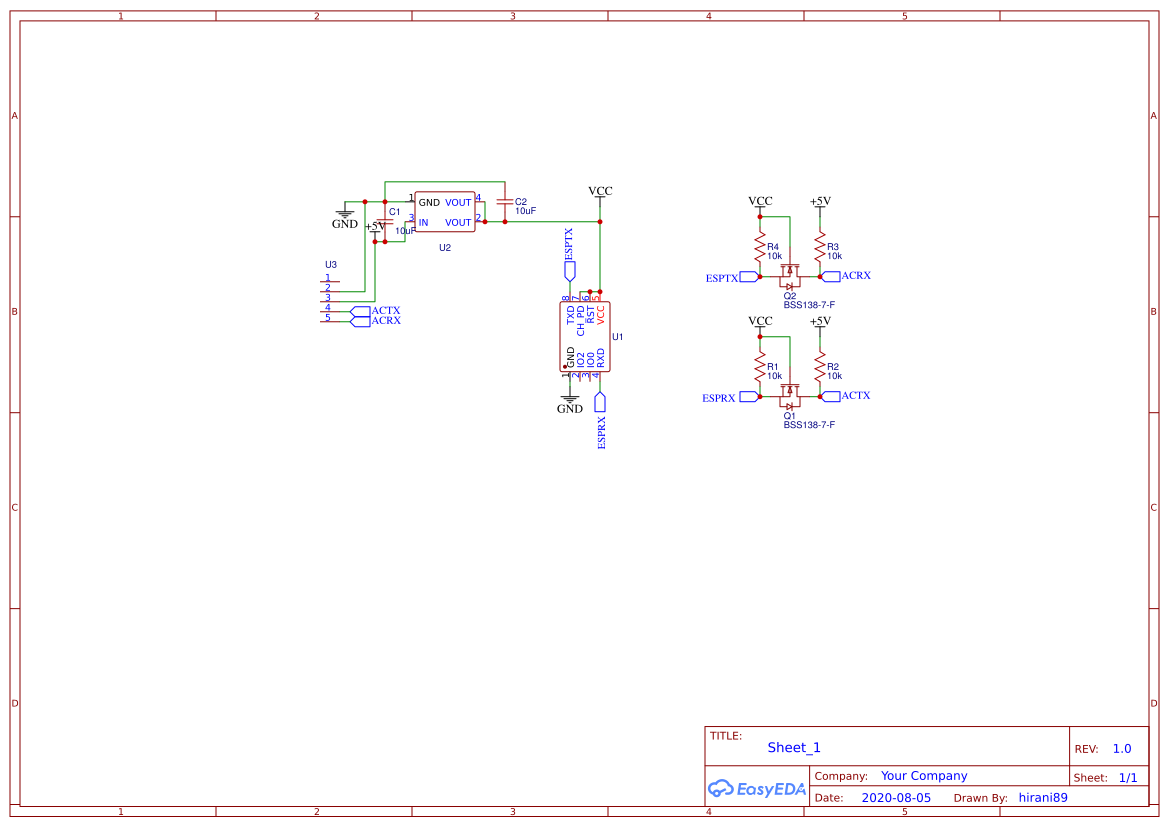The width and height of the screenshot is (1169, 827).
Task: Click the Sheet_1 title text
Action: coord(794,747)
